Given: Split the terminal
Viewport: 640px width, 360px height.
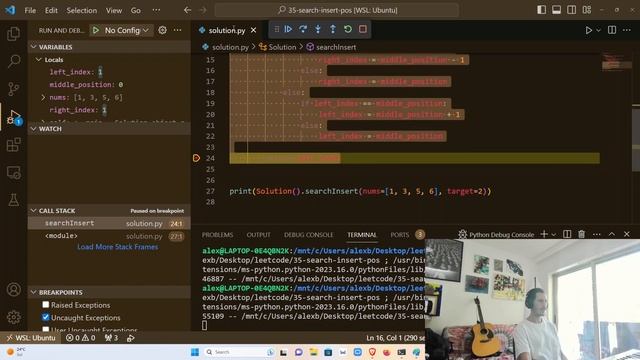Looking at the screenshot, I should point(567,234).
